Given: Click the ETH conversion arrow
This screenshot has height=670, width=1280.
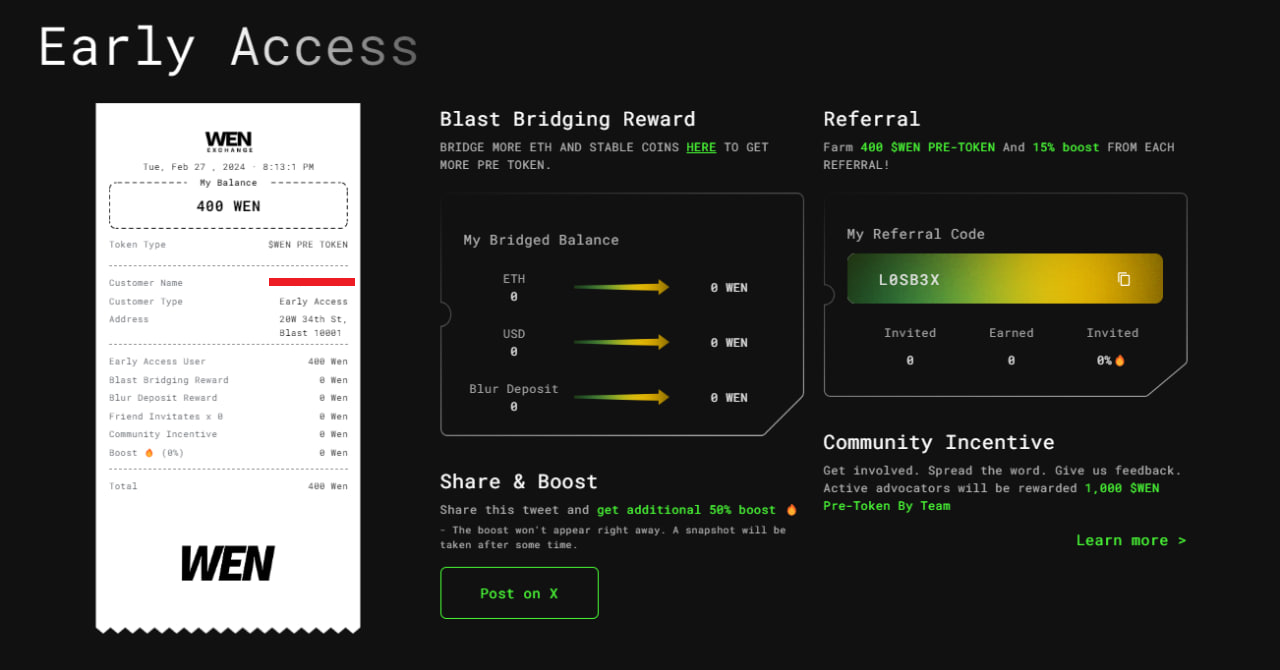Looking at the screenshot, I should coord(621,287).
